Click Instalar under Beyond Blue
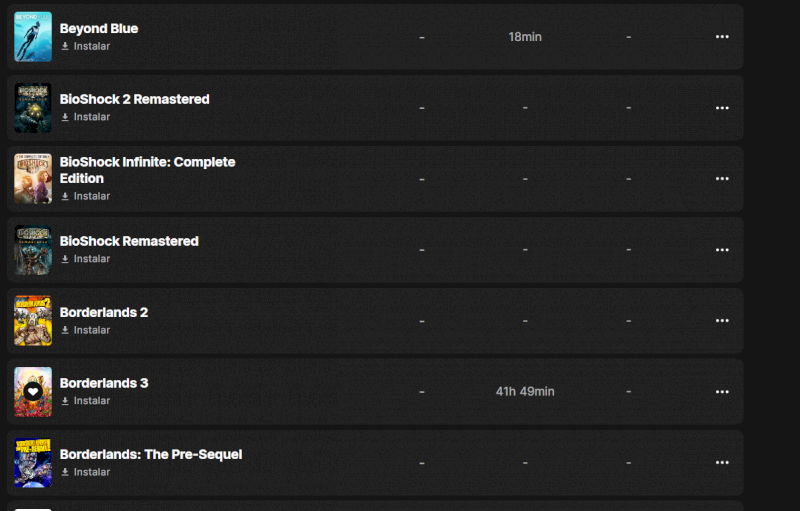The image size is (800, 511). (86, 46)
